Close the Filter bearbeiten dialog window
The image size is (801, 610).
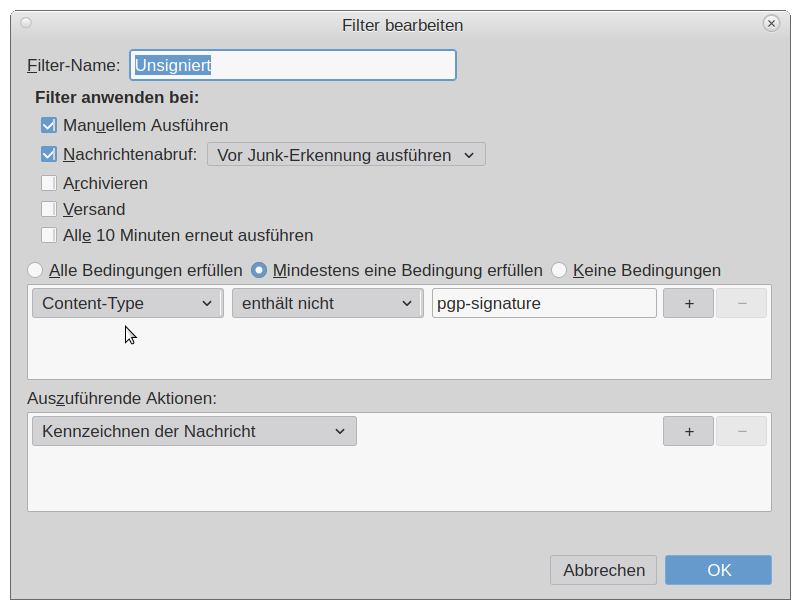click(771, 23)
